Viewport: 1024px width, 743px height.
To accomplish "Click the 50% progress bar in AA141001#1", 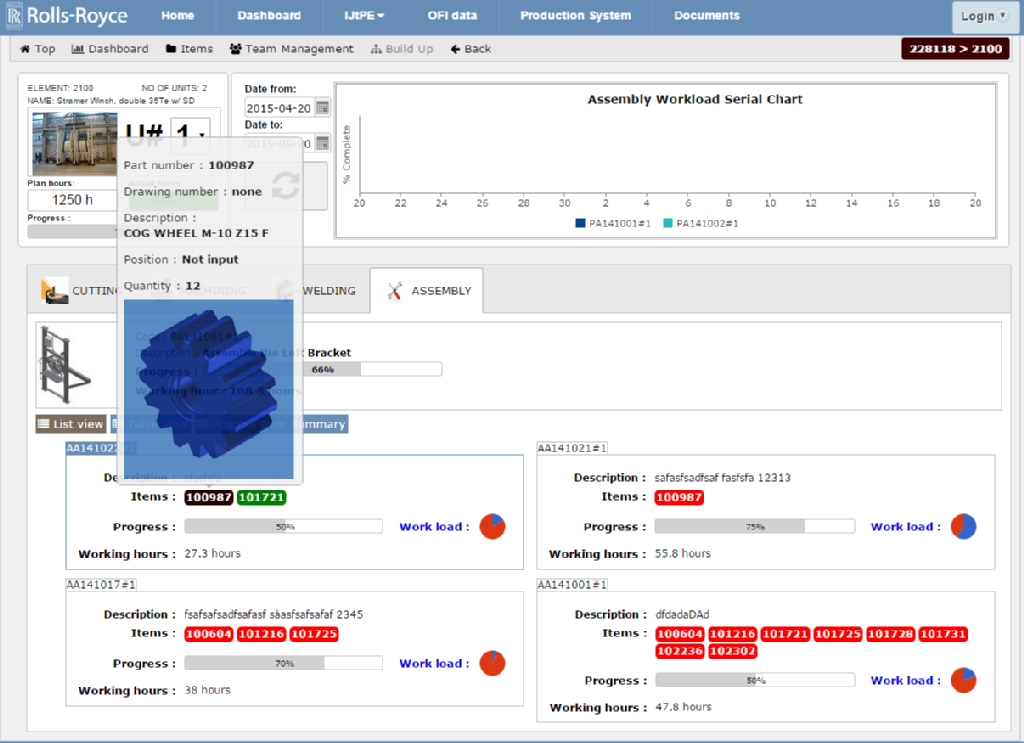I will coord(755,680).
